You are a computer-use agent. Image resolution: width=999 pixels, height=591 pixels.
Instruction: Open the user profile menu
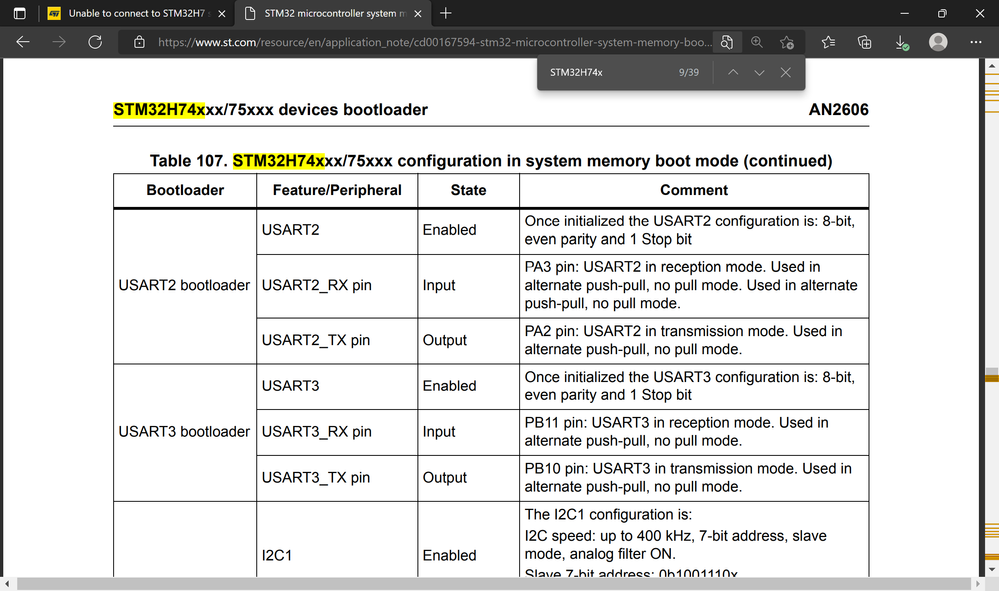[x=938, y=42]
